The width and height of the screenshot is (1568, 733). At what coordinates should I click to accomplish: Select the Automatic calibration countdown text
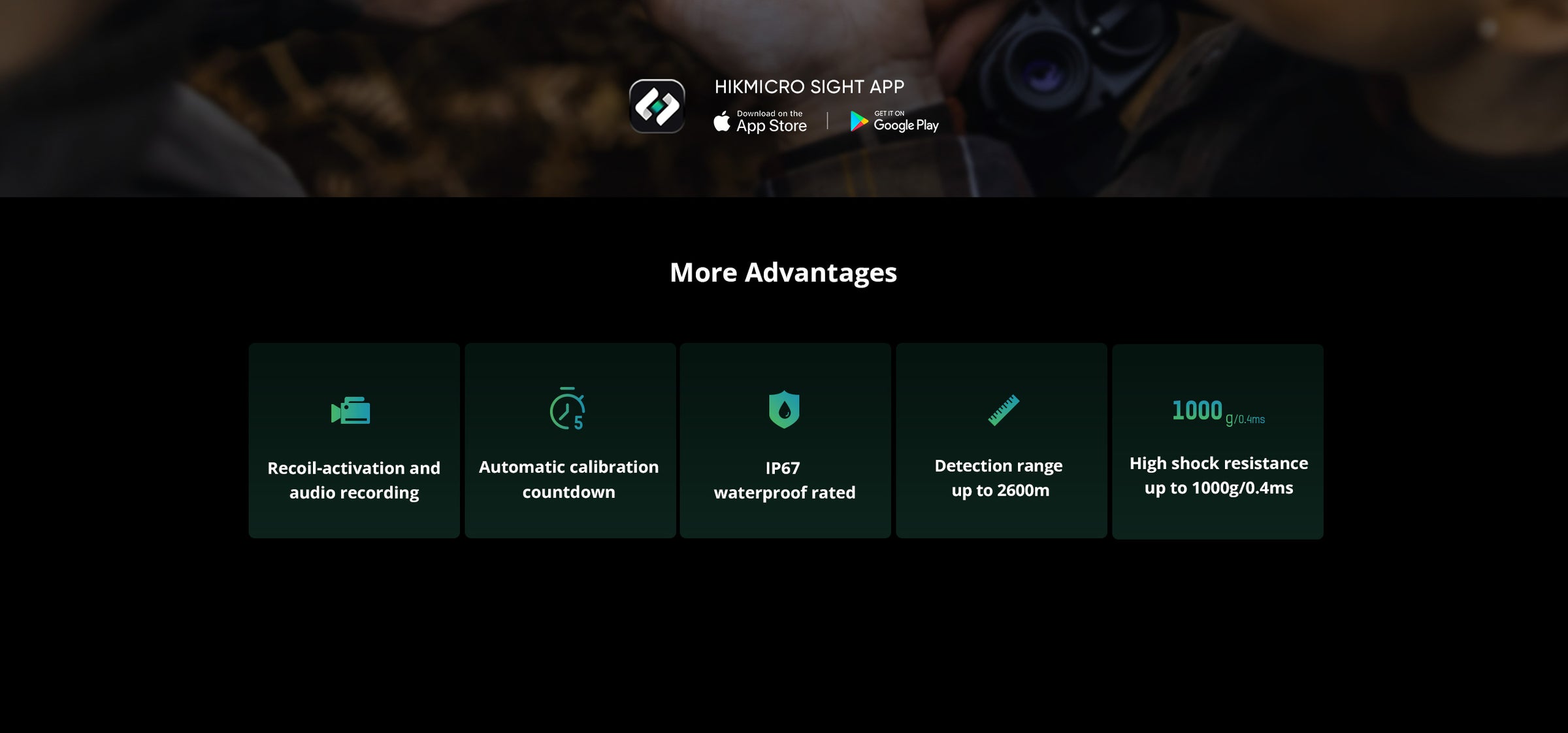(x=568, y=479)
